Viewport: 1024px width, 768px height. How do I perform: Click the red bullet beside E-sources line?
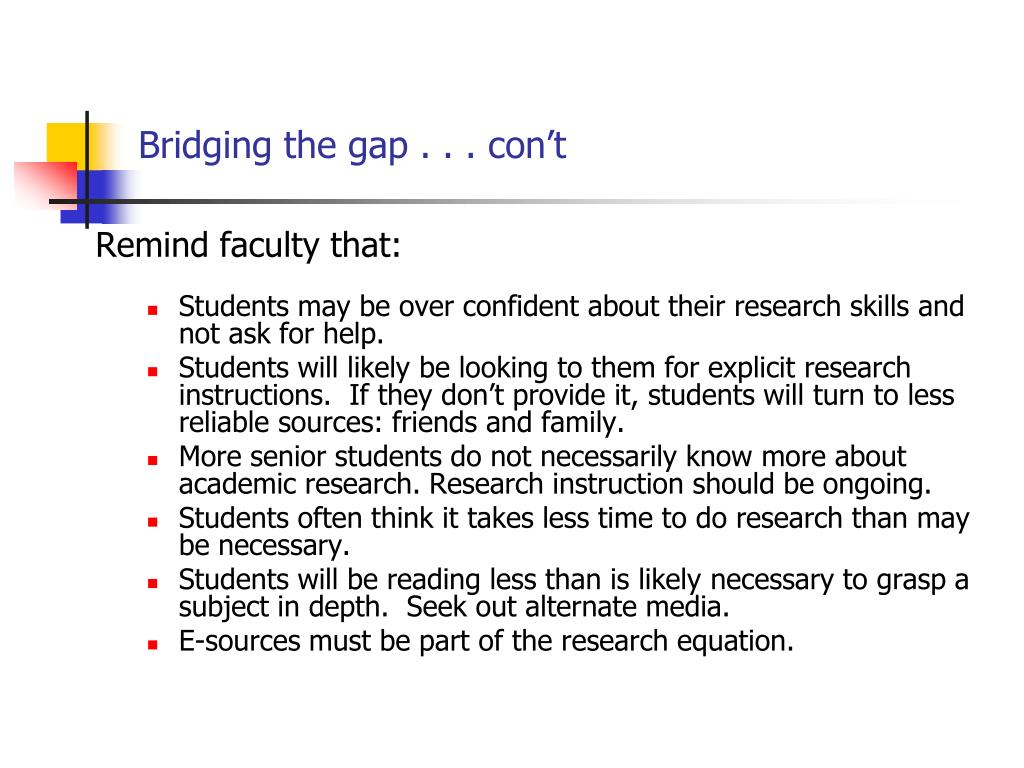point(153,645)
